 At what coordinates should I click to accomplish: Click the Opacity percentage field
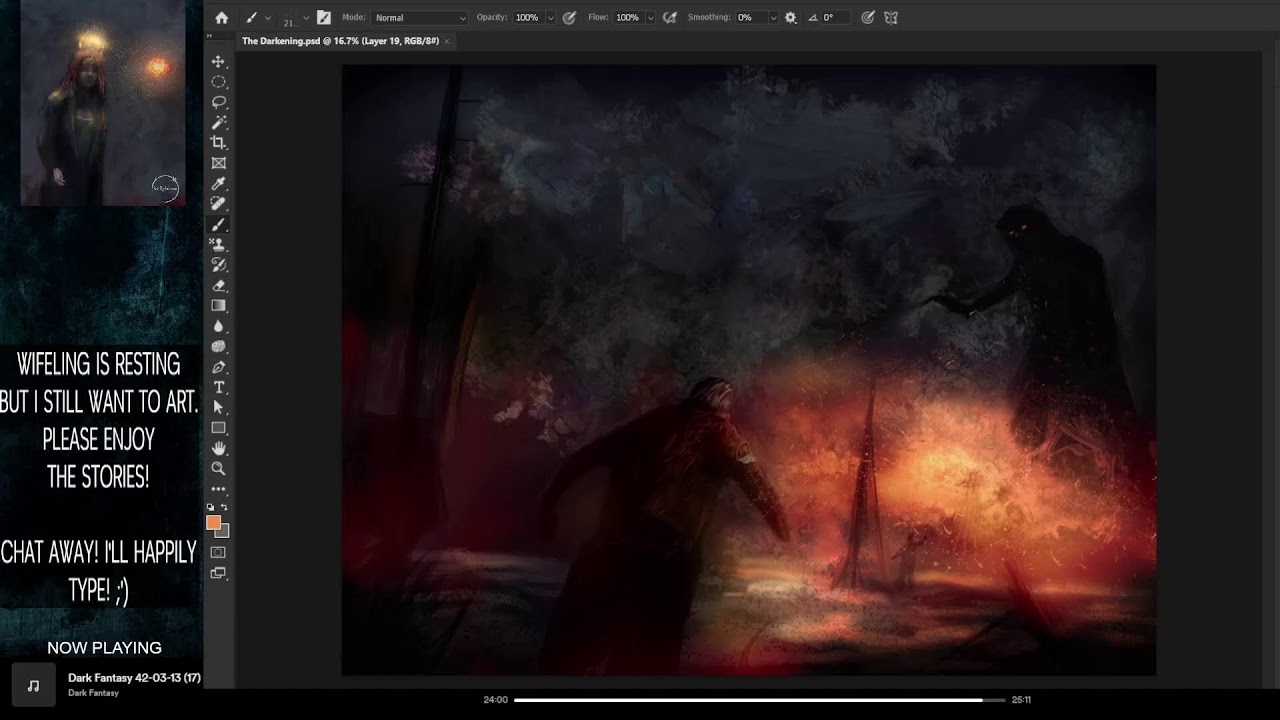pyautogui.click(x=528, y=18)
